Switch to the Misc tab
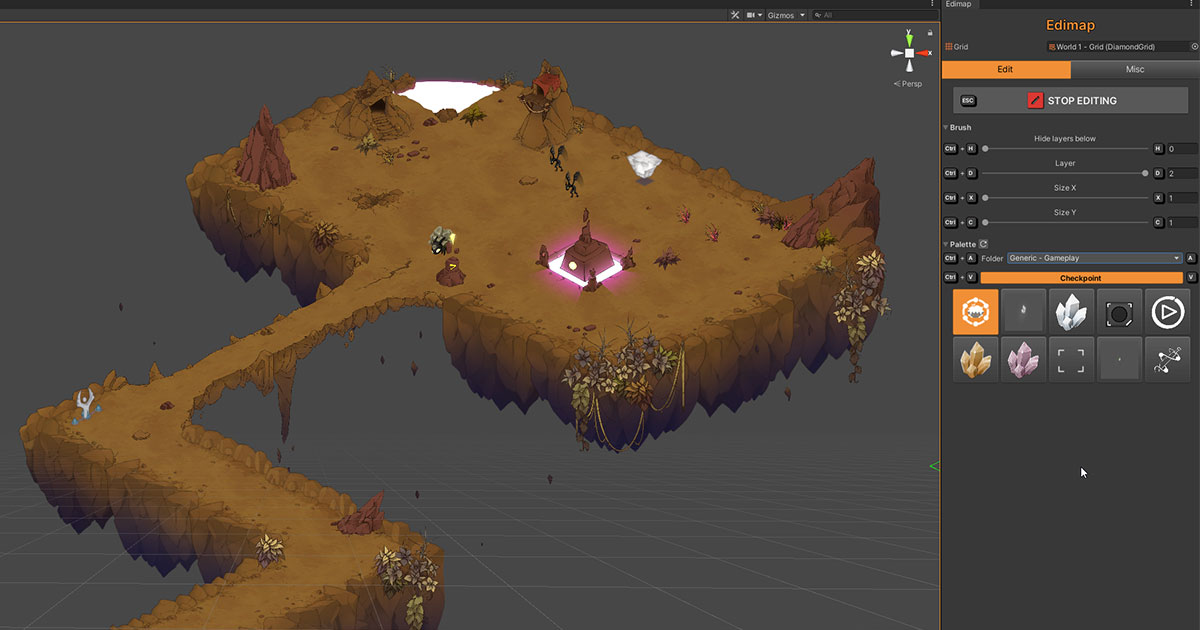The height and width of the screenshot is (630, 1200). click(1136, 69)
